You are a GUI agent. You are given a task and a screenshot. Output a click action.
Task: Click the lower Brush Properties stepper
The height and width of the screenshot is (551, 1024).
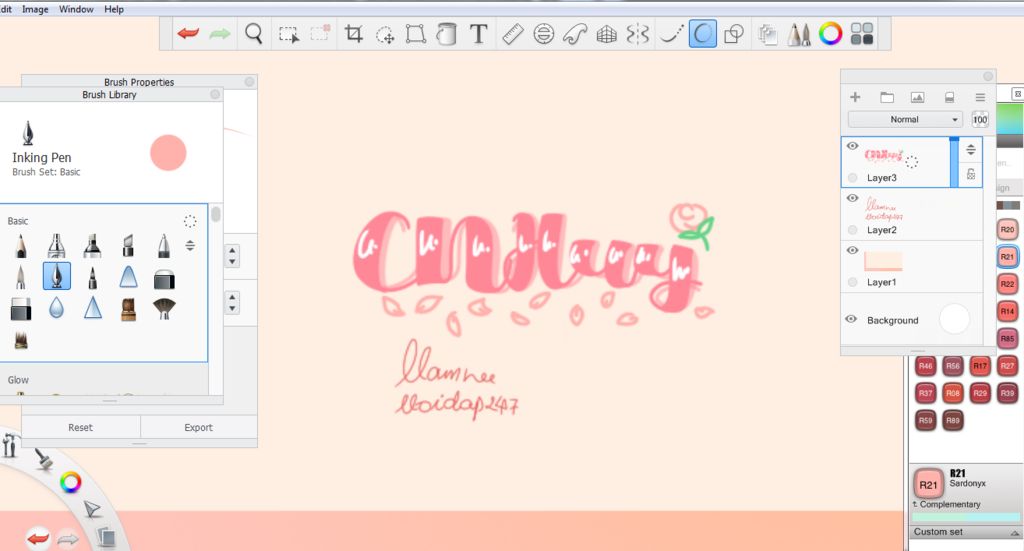pos(232,303)
